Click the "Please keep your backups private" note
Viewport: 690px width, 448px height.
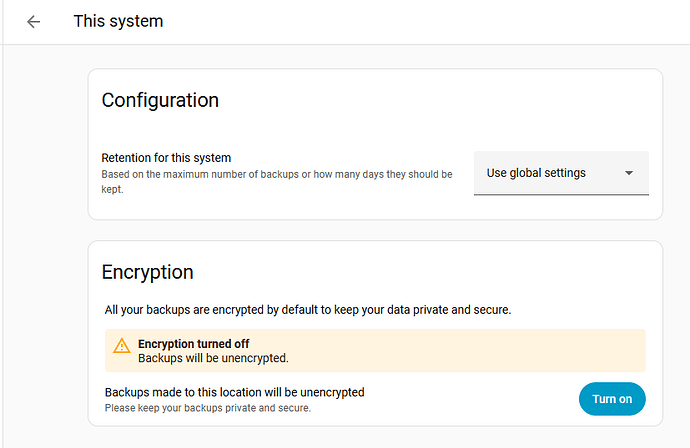pos(208,408)
